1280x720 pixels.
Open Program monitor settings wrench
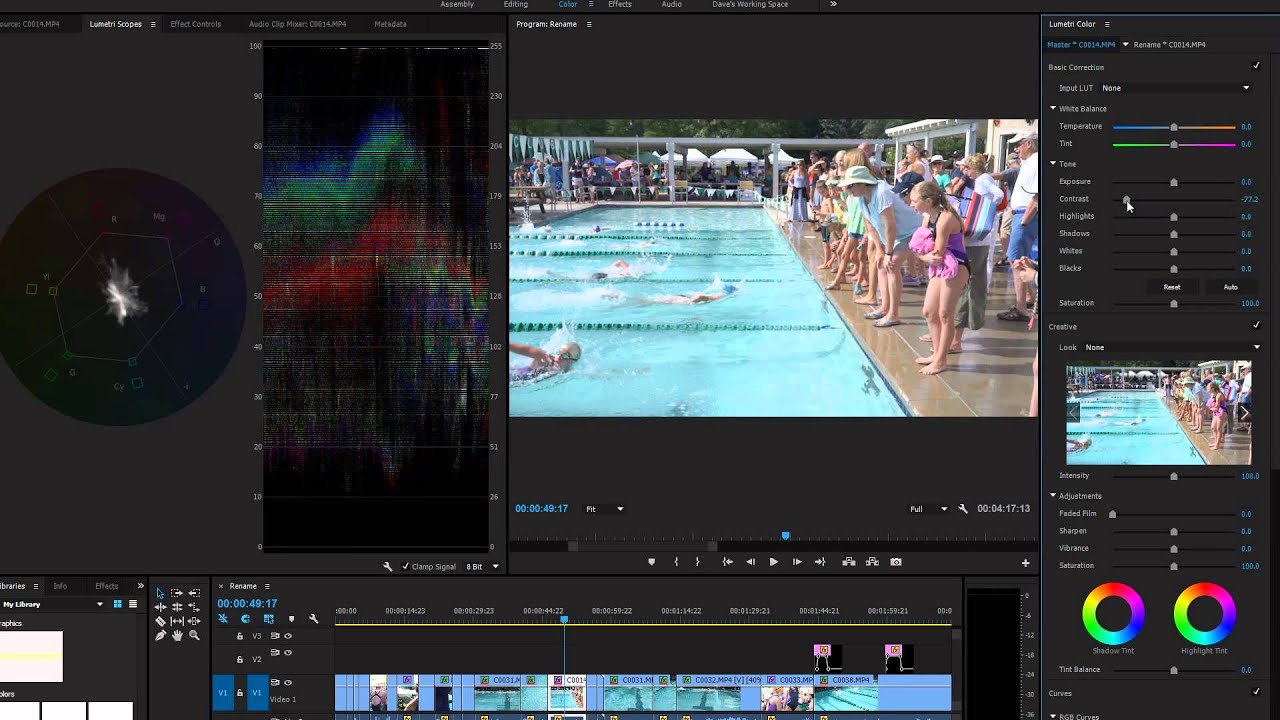(x=963, y=509)
